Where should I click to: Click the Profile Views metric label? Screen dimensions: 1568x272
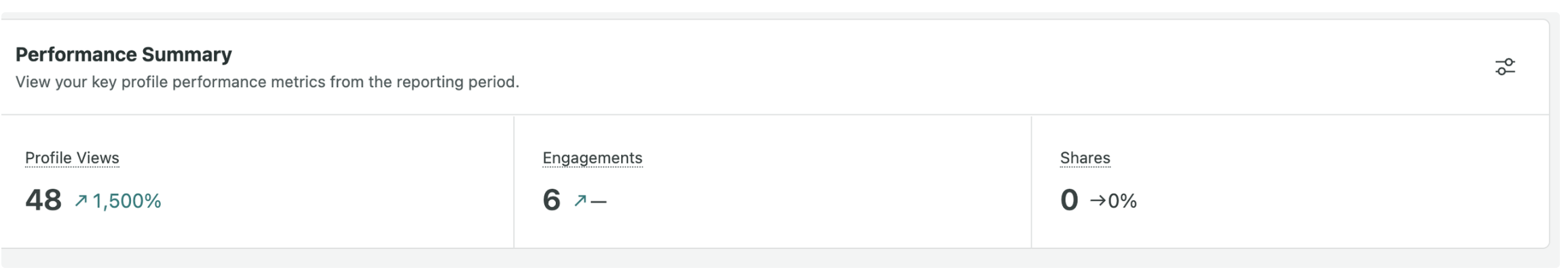pos(72,158)
